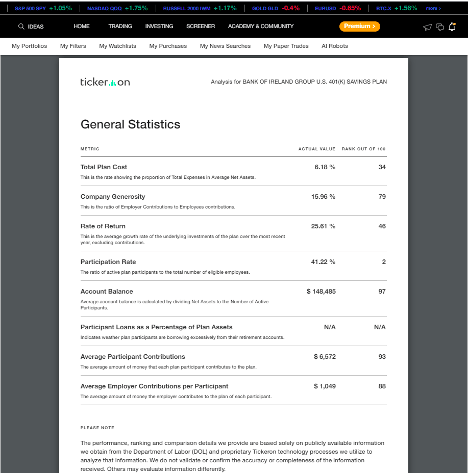The height and width of the screenshot is (473, 468).
Task: Open the ACADEMY & COMMUNITY menu
Action: (x=261, y=26)
